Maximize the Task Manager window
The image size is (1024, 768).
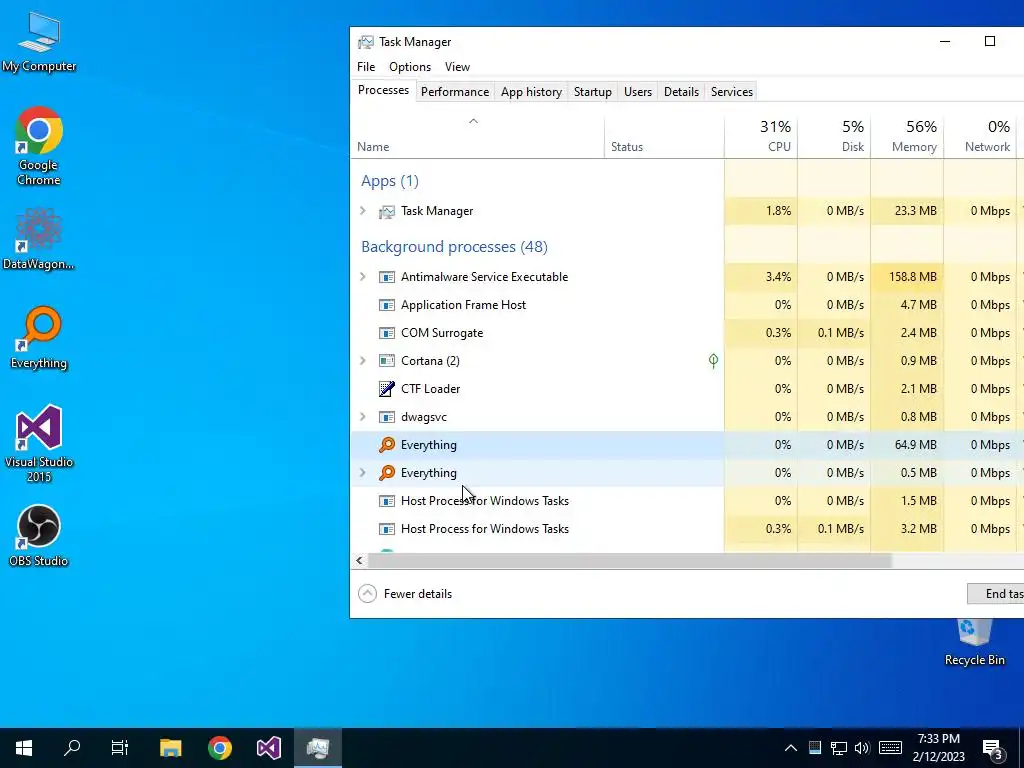(x=989, y=41)
